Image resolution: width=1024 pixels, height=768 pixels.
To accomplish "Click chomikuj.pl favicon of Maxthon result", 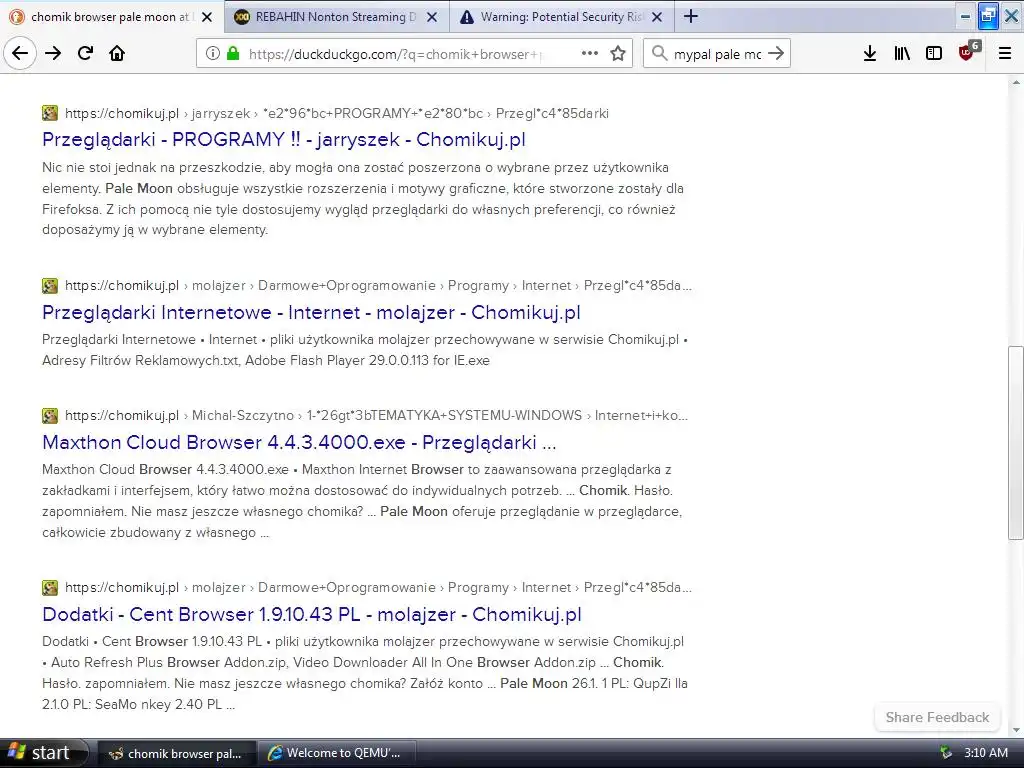I will pos(50,415).
